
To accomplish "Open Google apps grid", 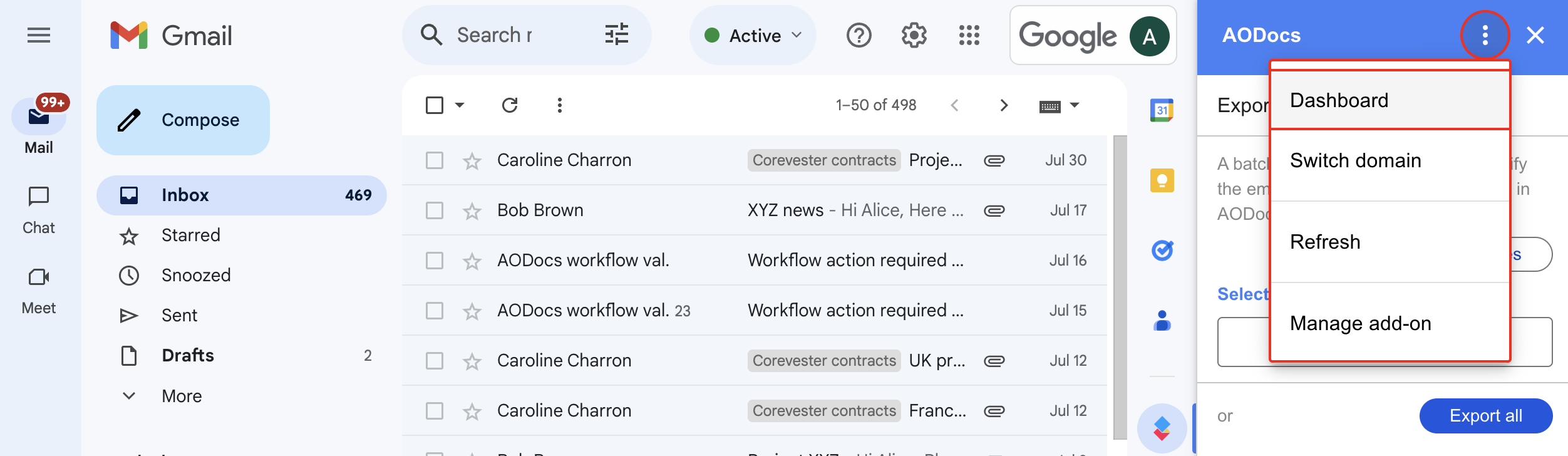I will point(969,35).
